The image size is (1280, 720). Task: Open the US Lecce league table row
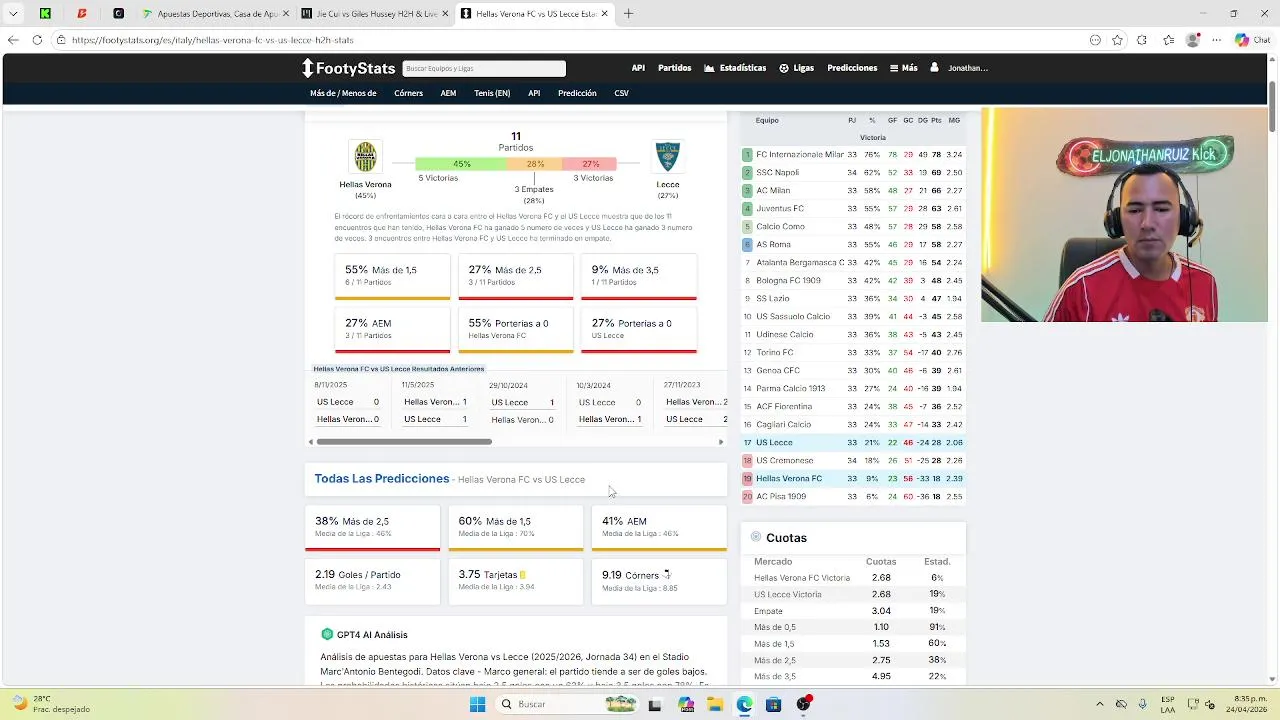click(853, 443)
